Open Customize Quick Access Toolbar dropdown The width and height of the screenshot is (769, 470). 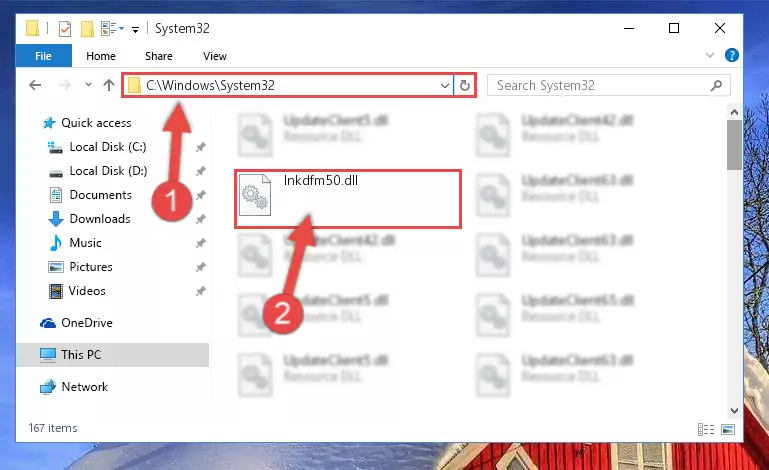pos(135,30)
